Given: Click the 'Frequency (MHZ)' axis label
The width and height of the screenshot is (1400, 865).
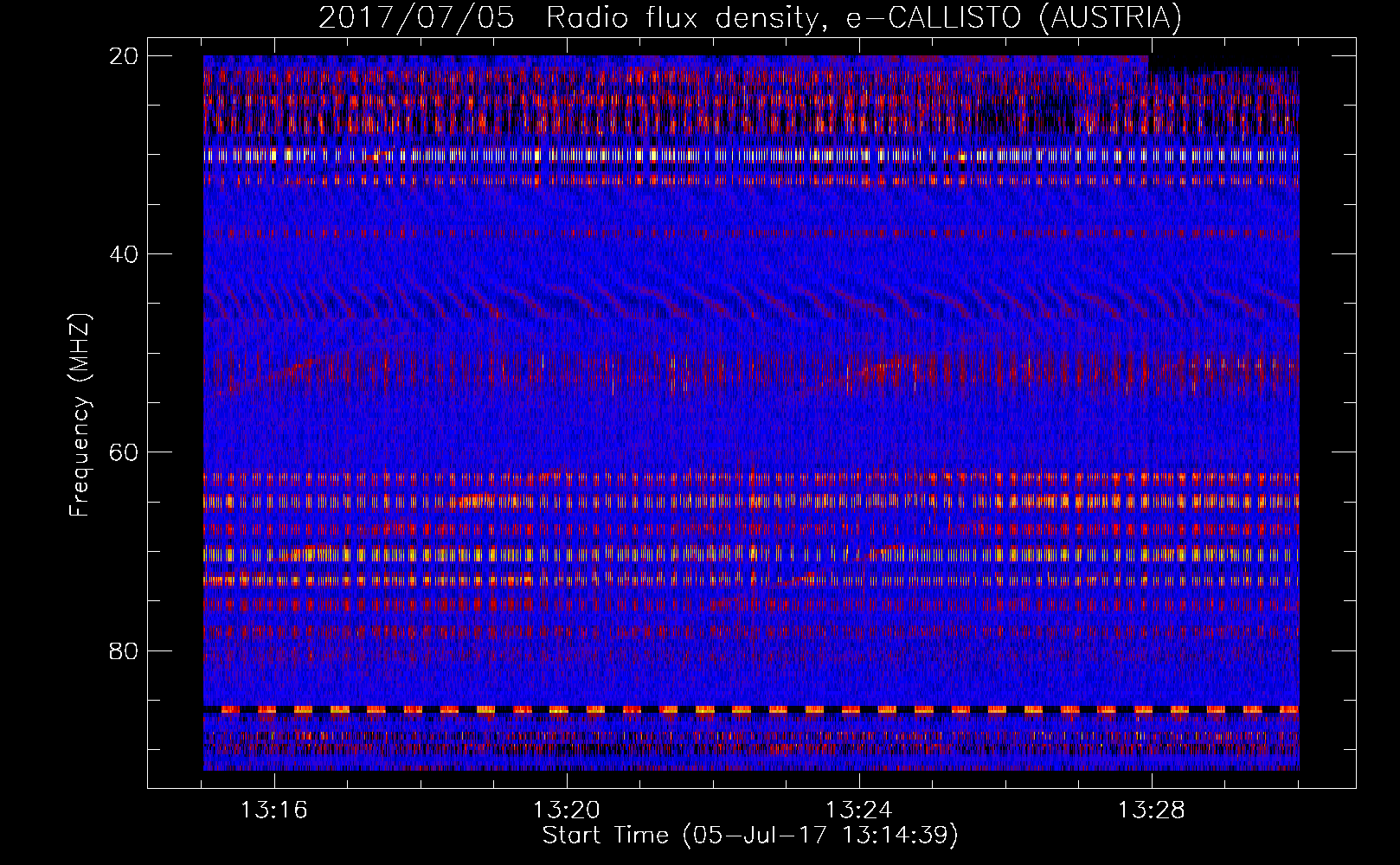Looking at the screenshot, I should [x=80, y=415].
